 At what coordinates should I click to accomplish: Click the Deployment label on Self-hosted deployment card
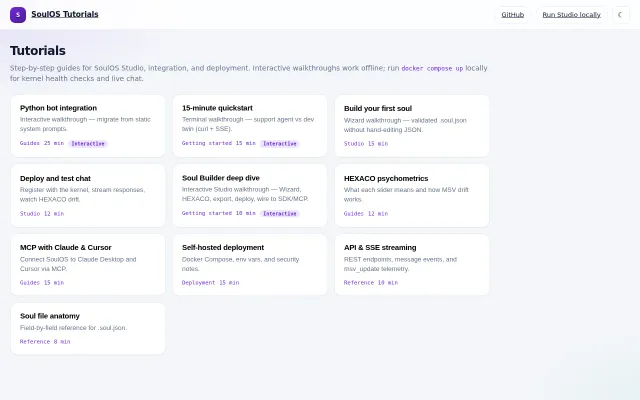[x=198, y=282]
